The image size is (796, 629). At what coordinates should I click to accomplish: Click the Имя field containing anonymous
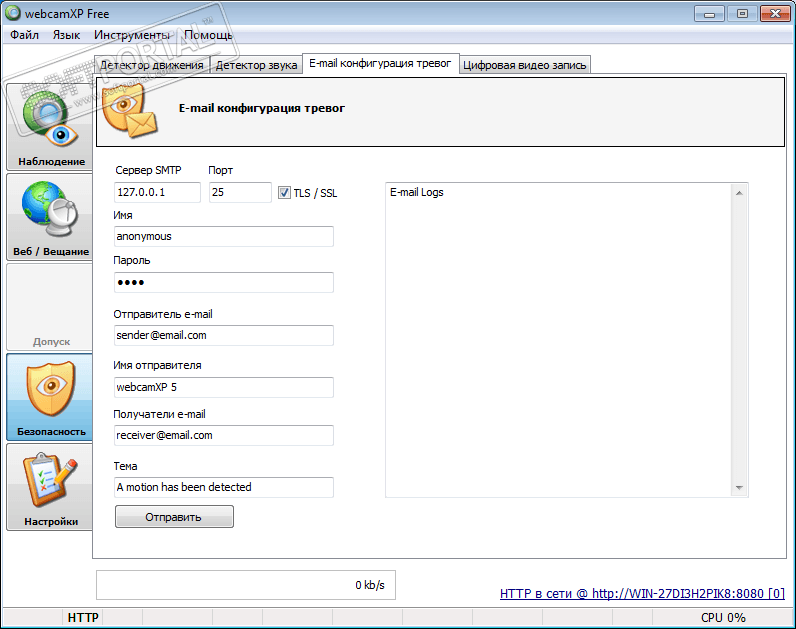point(224,237)
